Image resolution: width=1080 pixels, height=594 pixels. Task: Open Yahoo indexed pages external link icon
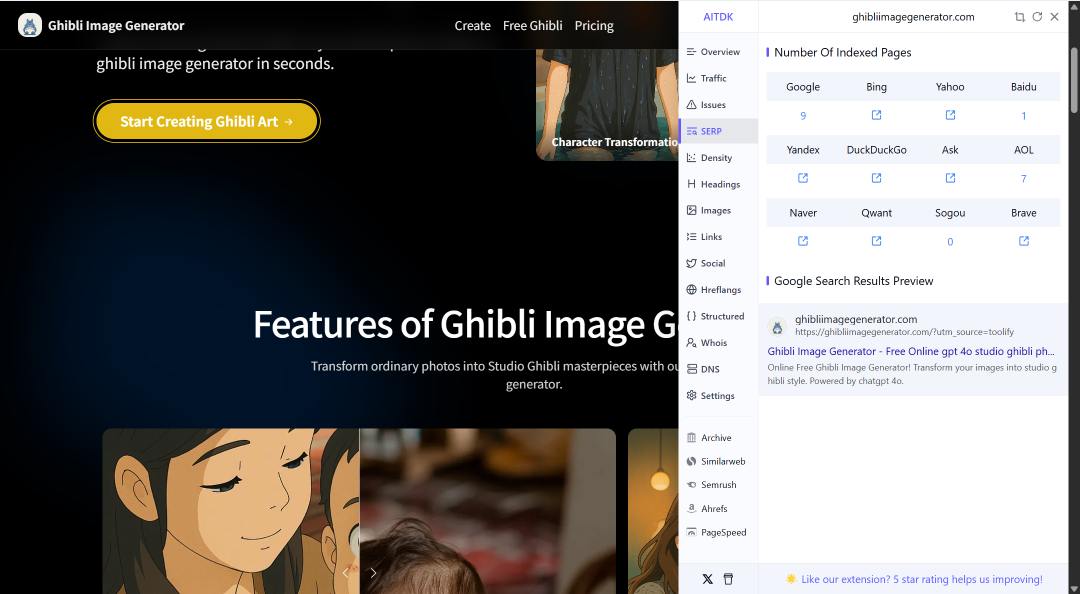click(x=950, y=115)
